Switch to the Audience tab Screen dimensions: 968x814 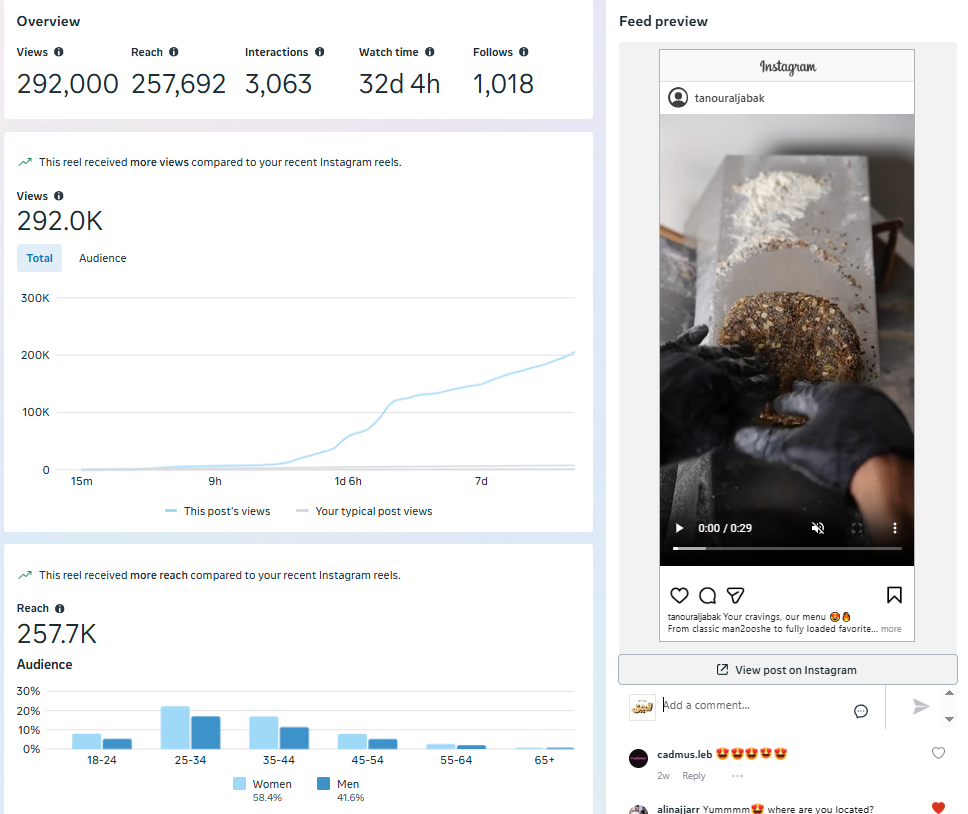click(103, 258)
